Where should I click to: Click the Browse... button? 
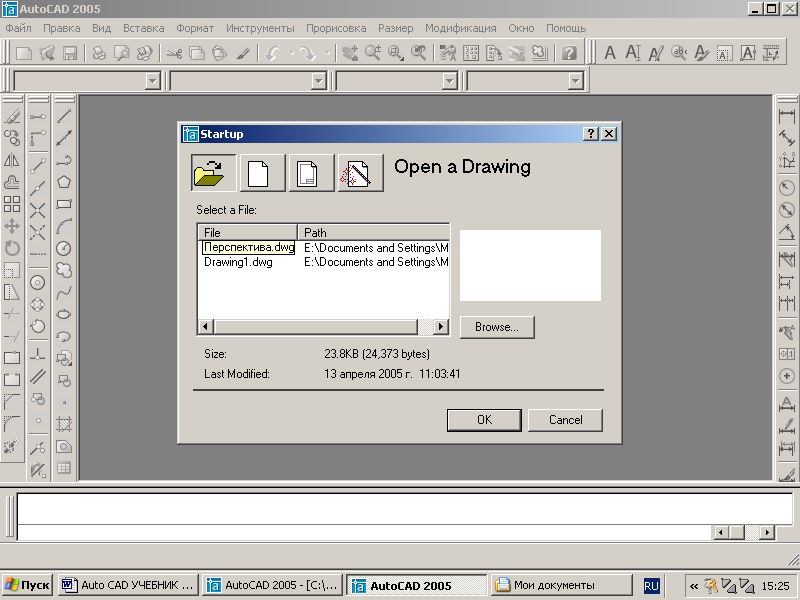pos(497,327)
